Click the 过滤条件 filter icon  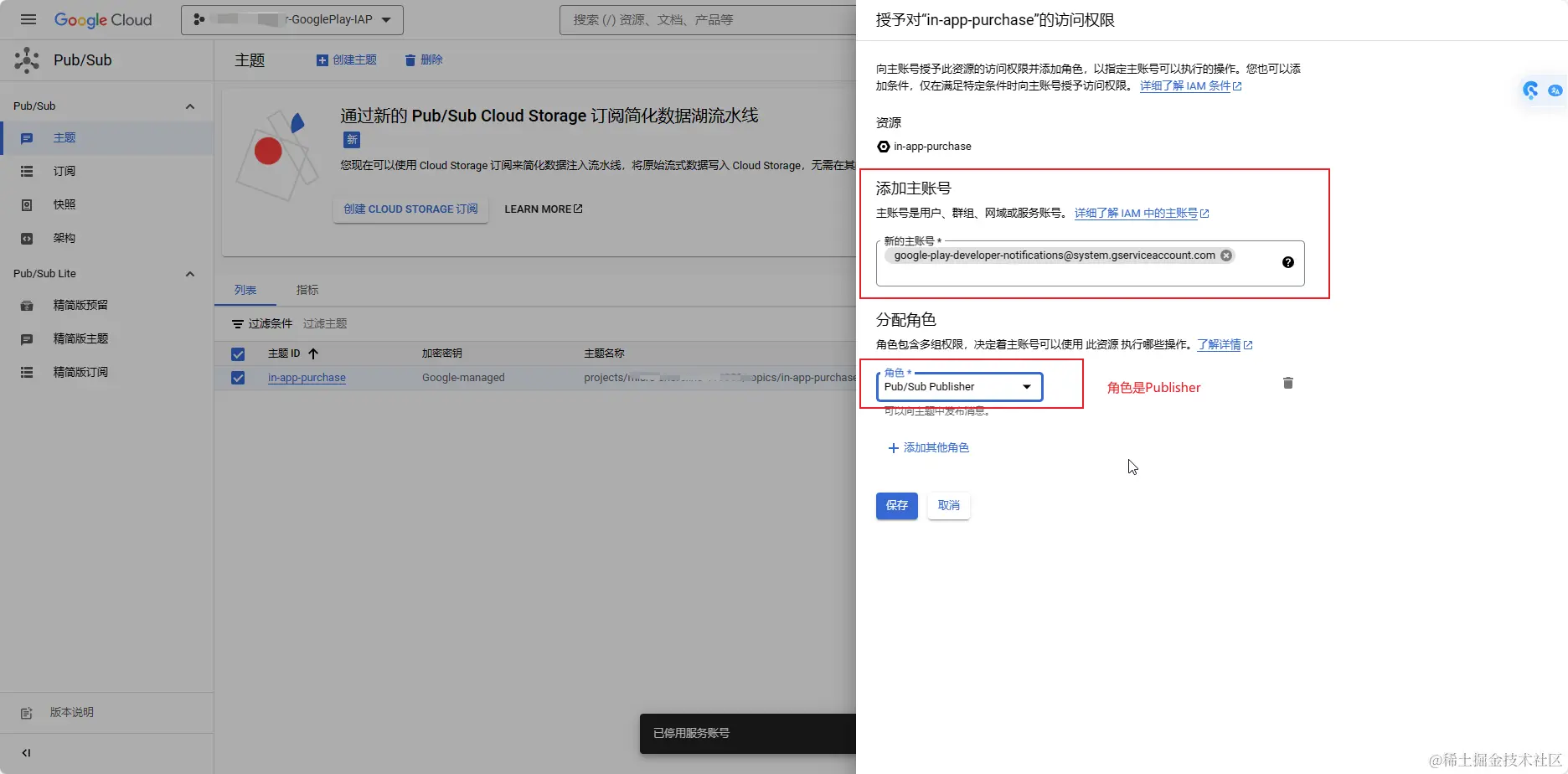[x=238, y=324]
